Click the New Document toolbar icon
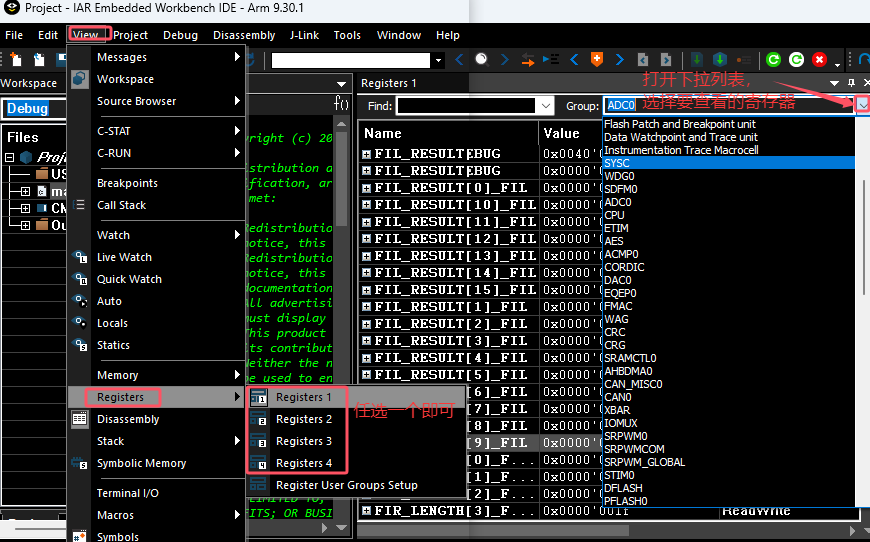 (16, 59)
